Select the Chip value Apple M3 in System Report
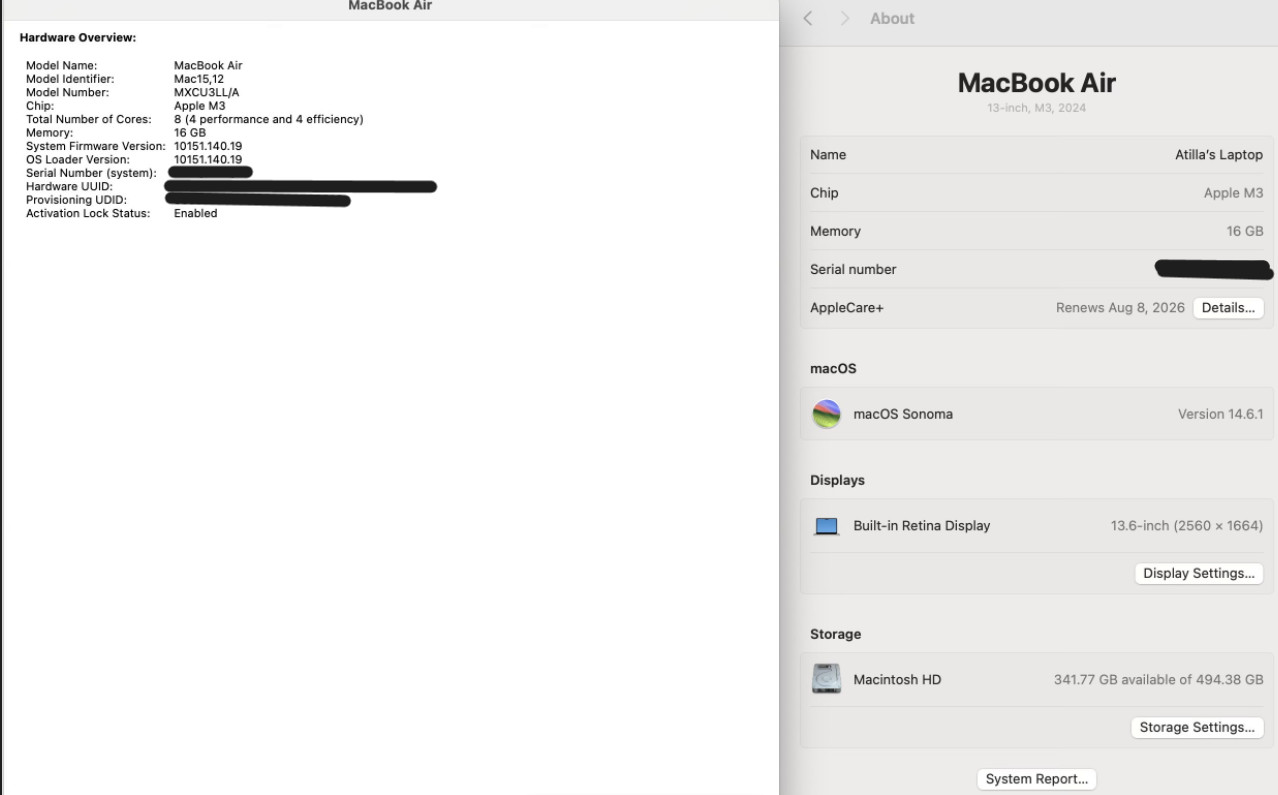This screenshot has height=795, width=1278. (x=199, y=105)
